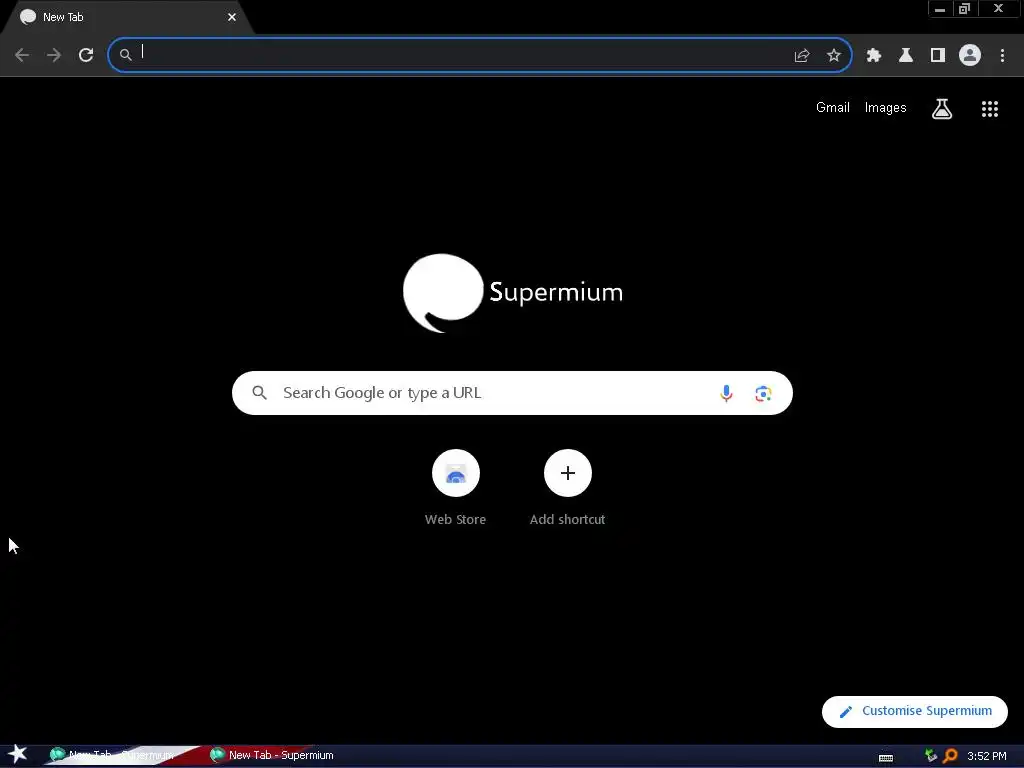Bookmark this tab with the star icon
Screen dimensions: 1024x768
click(x=834, y=56)
